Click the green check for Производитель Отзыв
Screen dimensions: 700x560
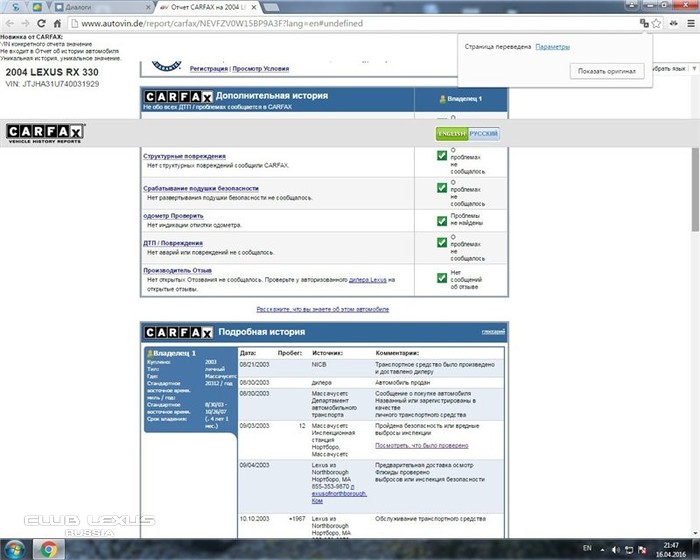pyautogui.click(x=442, y=278)
